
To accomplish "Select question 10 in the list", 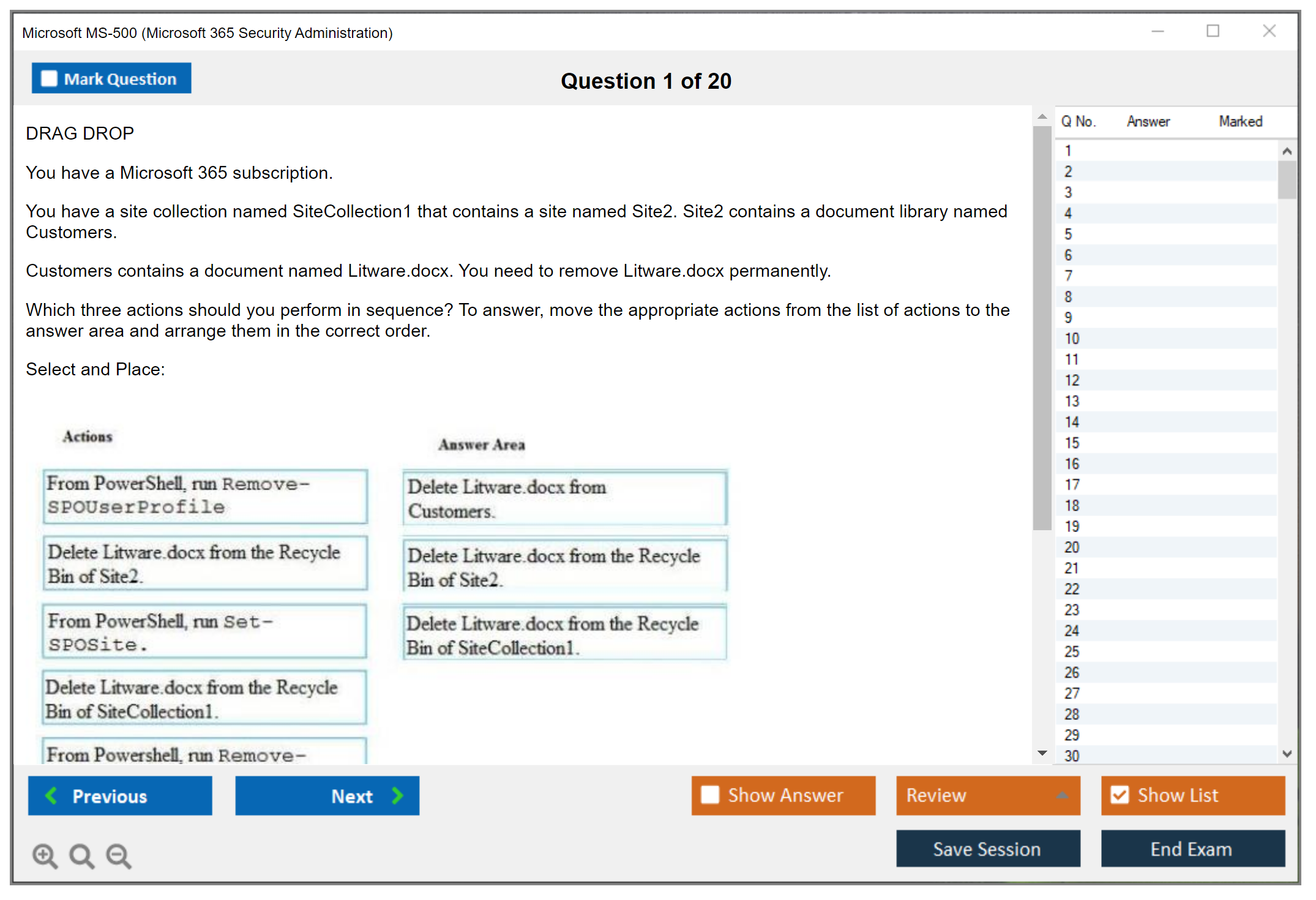I will point(1072,339).
